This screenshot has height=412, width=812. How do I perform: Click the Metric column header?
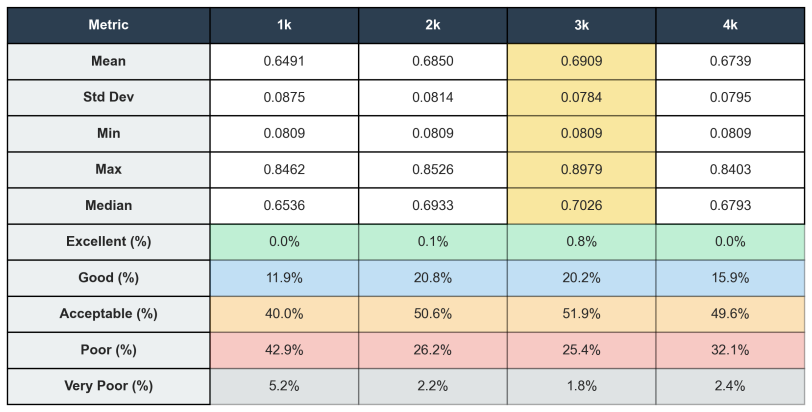[x=109, y=25]
